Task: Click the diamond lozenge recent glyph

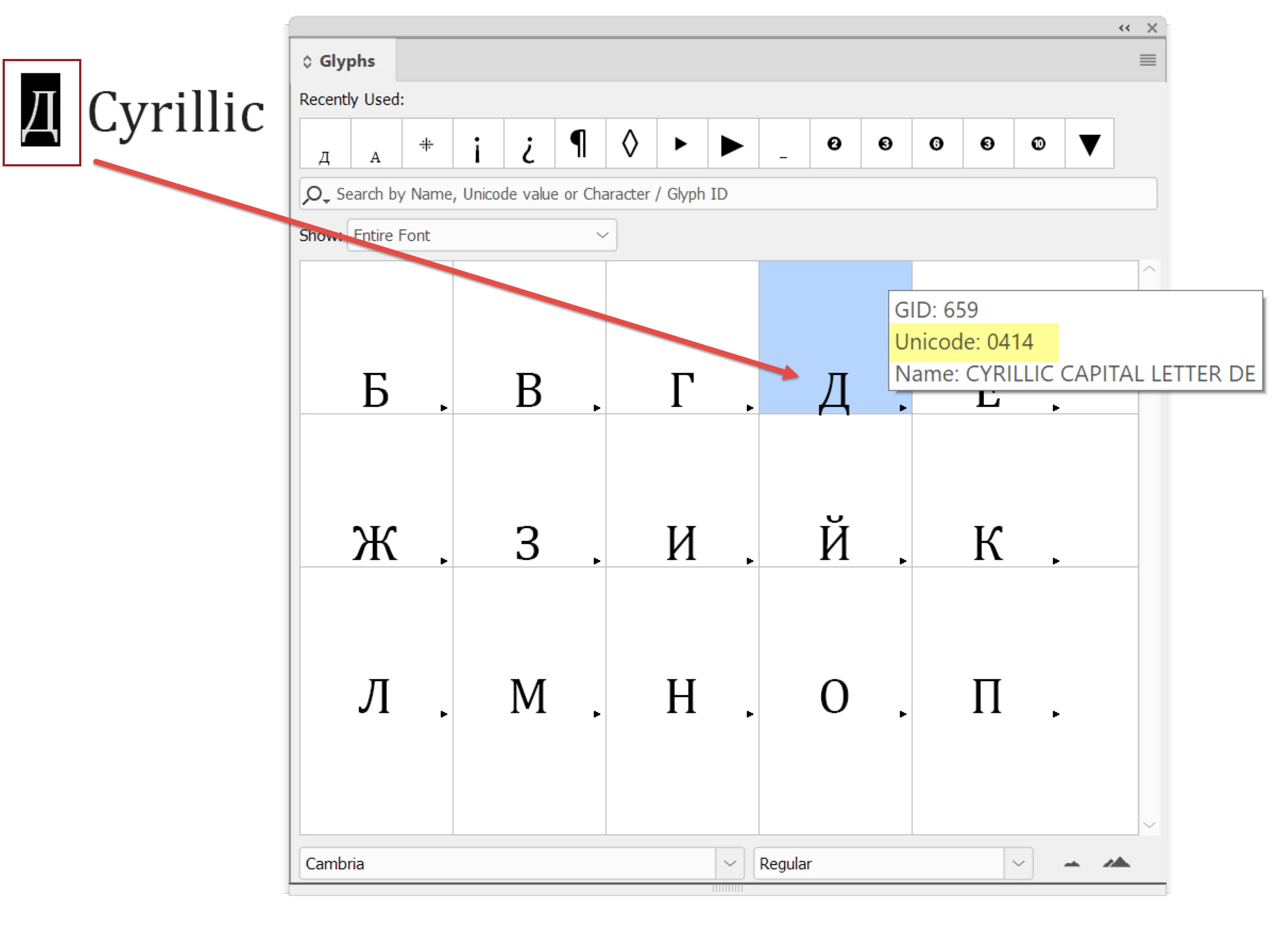Action: pos(630,144)
